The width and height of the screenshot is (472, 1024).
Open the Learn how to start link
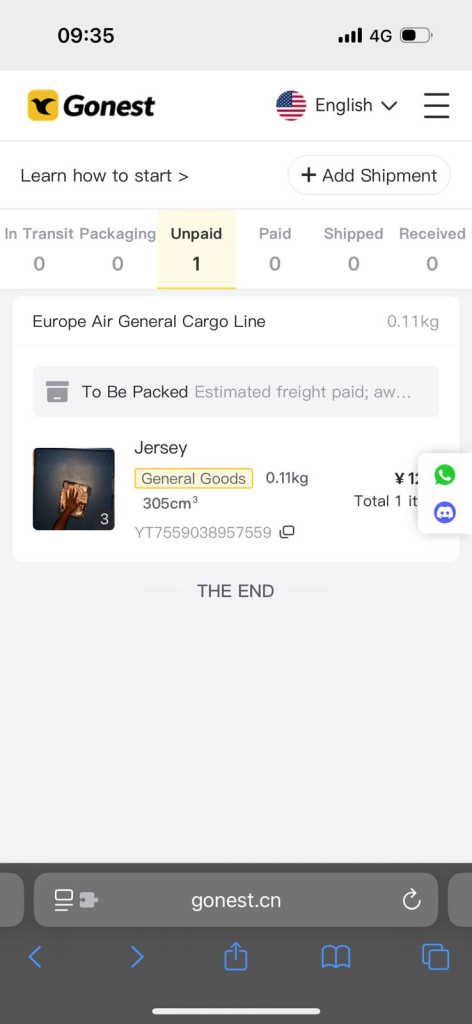click(x=104, y=176)
